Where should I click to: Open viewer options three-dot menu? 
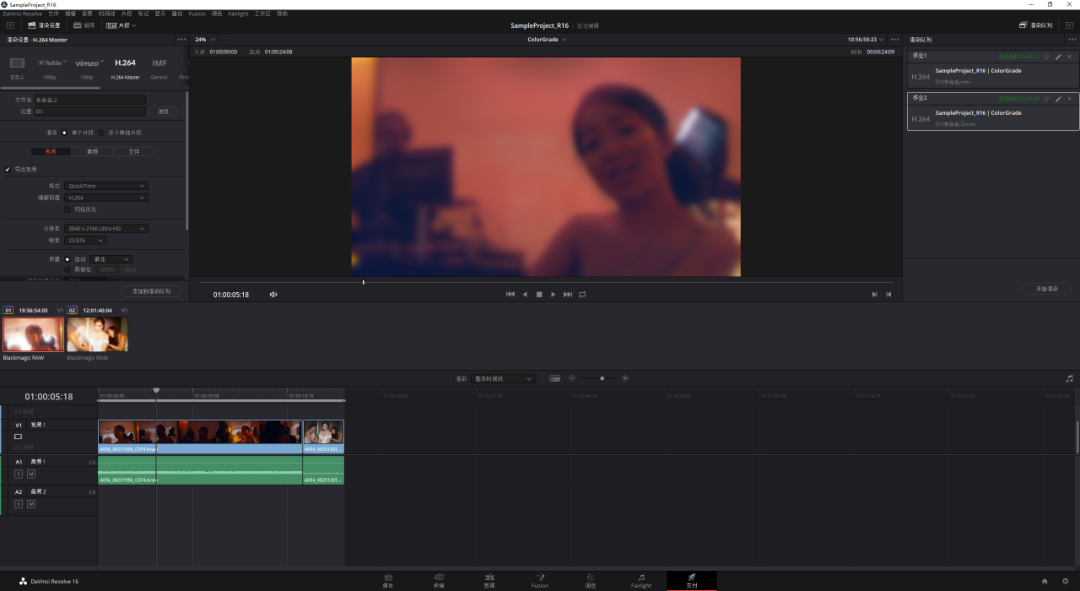click(x=894, y=39)
